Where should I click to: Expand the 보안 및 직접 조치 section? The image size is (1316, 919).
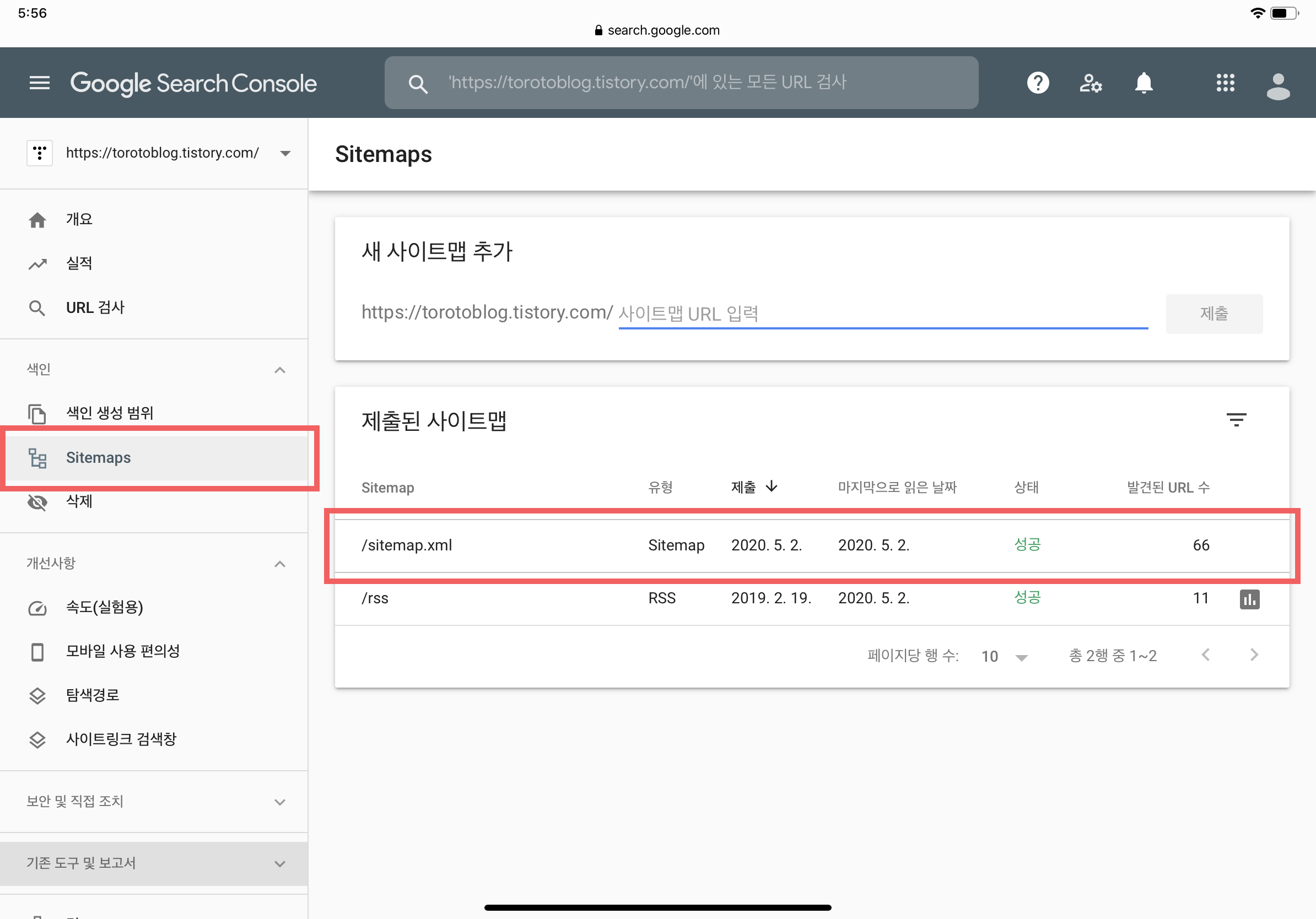click(x=280, y=801)
